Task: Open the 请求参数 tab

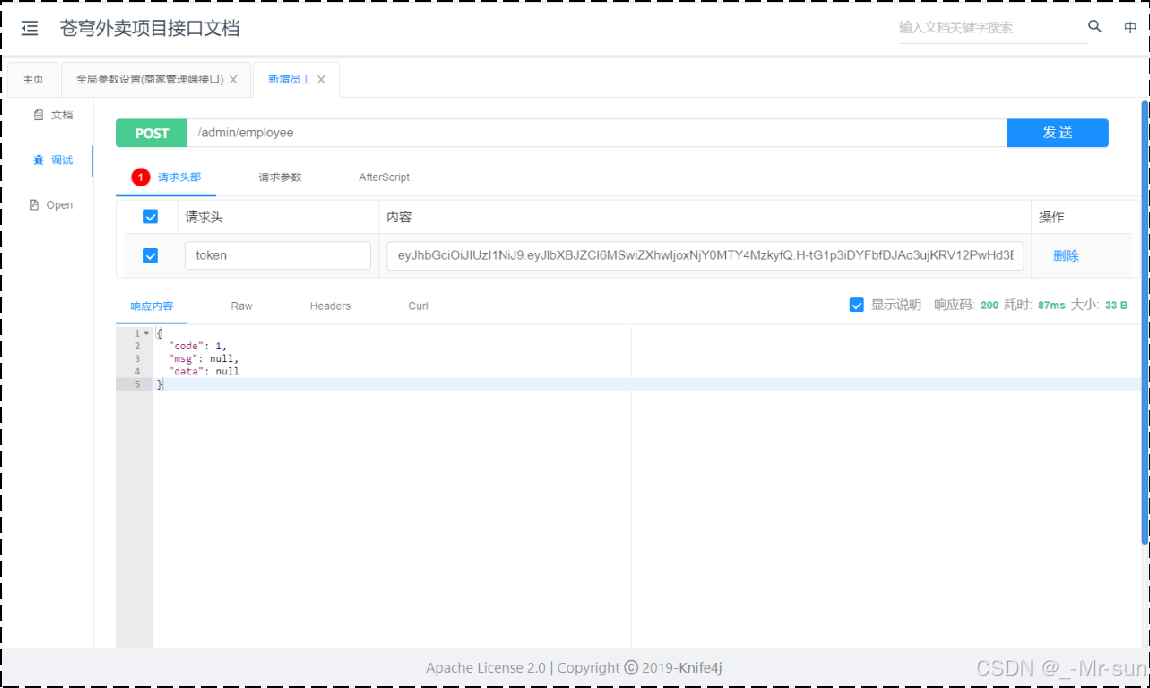Action: point(279,177)
